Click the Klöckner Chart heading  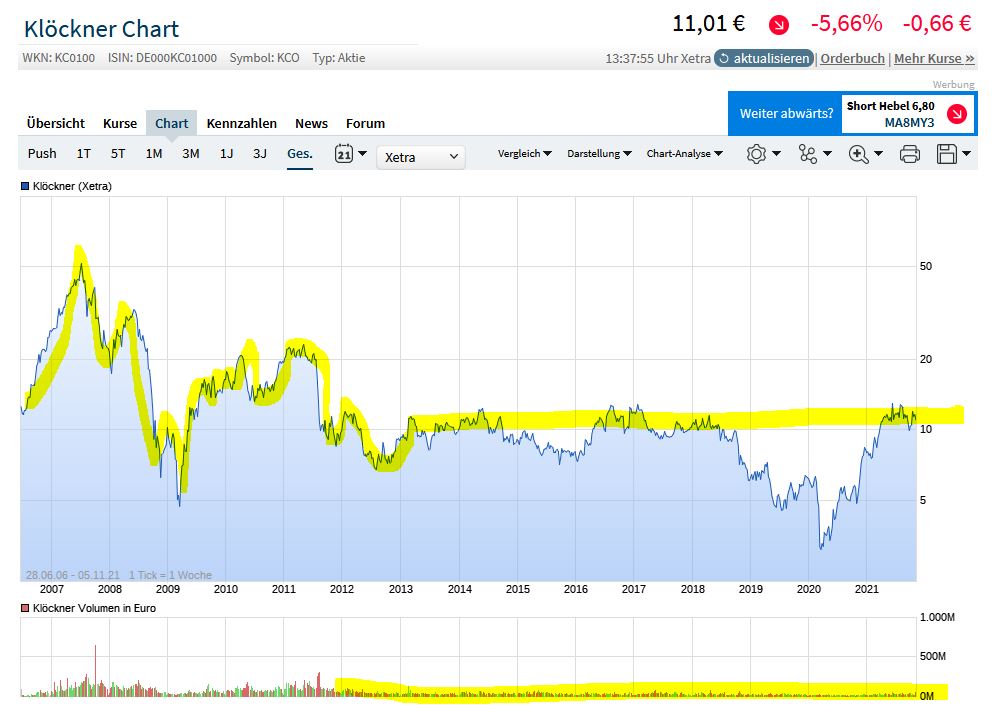pyautogui.click(x=101, y=29)
